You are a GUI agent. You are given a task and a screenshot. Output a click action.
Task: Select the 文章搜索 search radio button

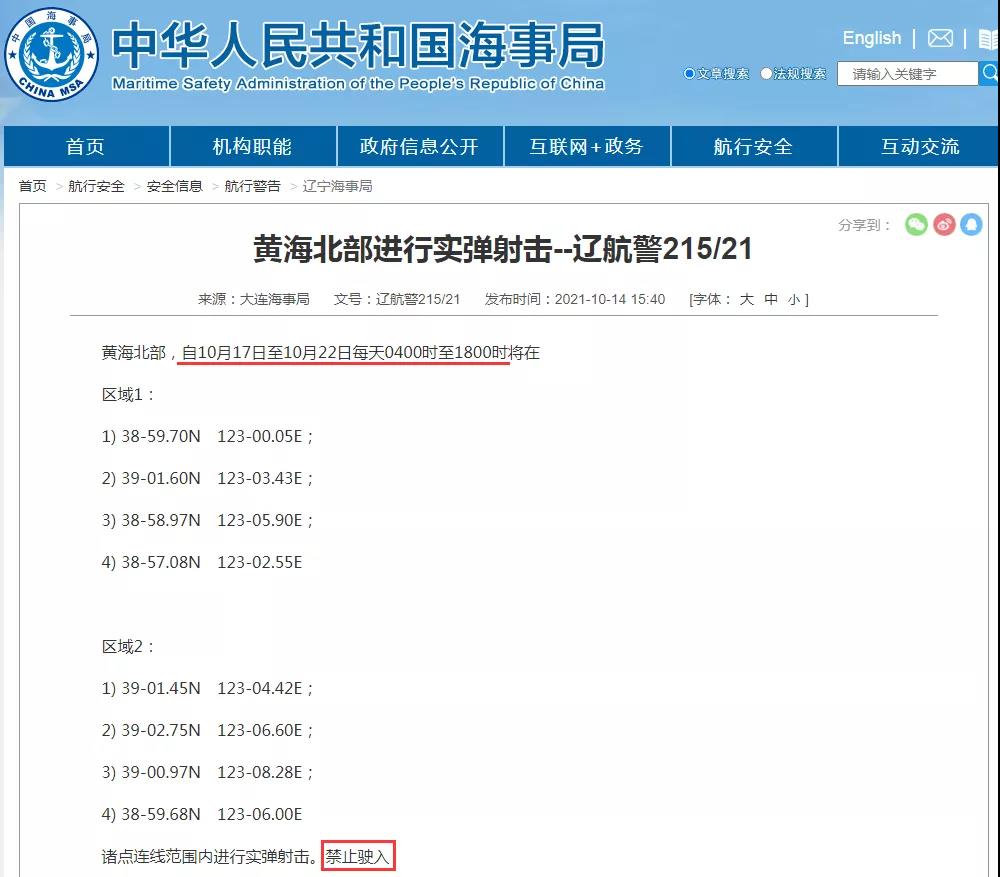(x=689, y=73)
